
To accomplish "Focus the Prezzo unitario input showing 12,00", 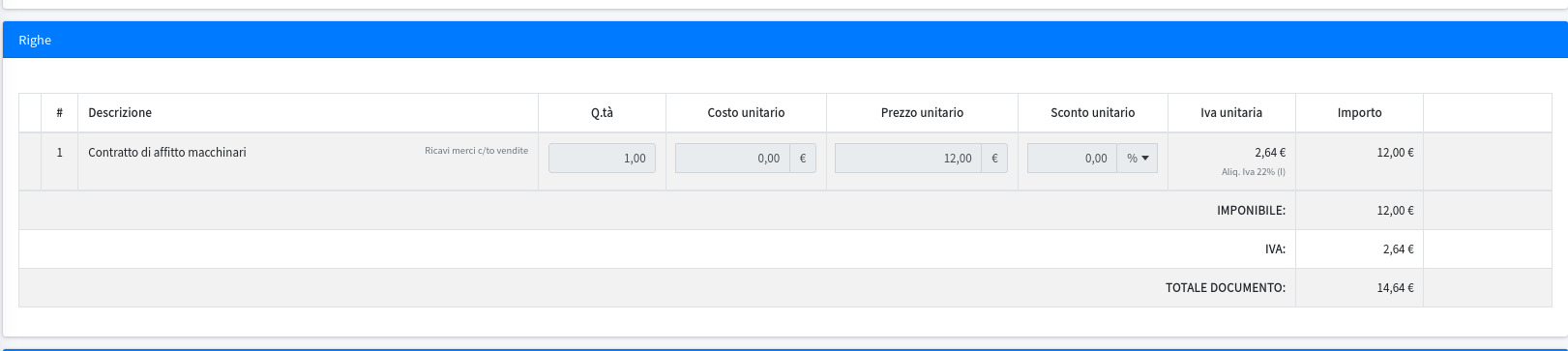I will coord(908,159).
